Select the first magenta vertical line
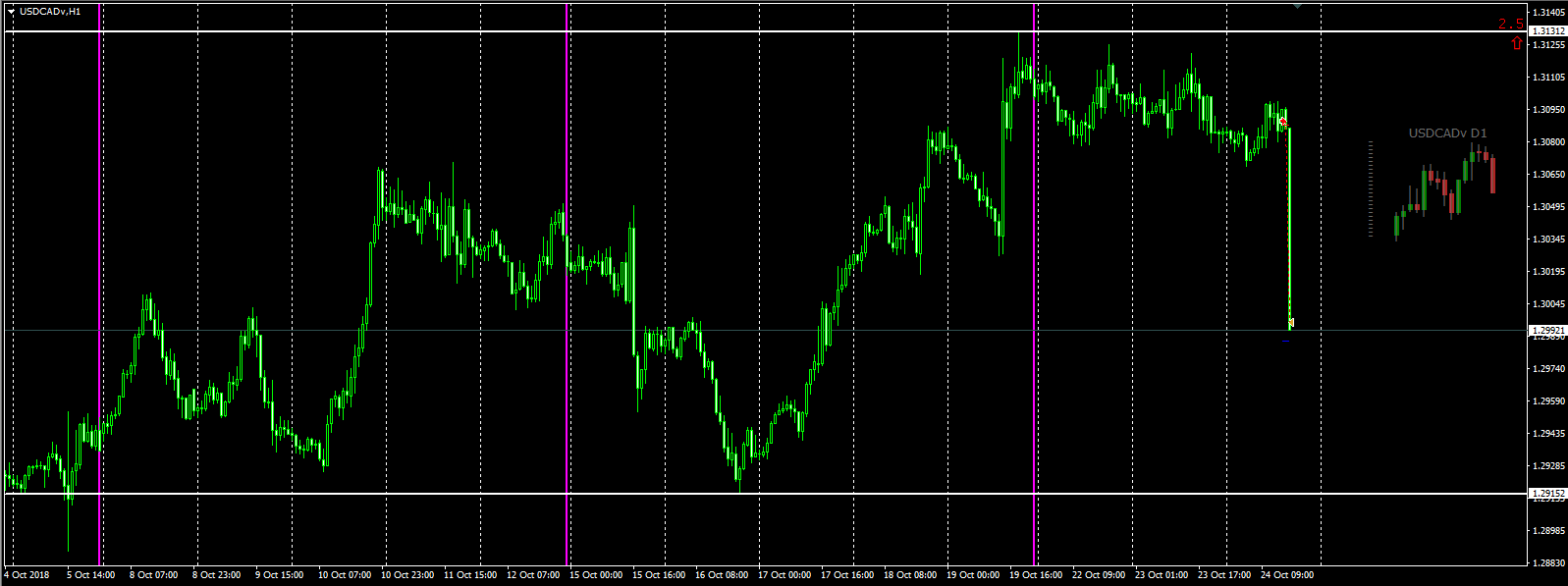This screenshot has height=586, width=1568. coord(99,283)
